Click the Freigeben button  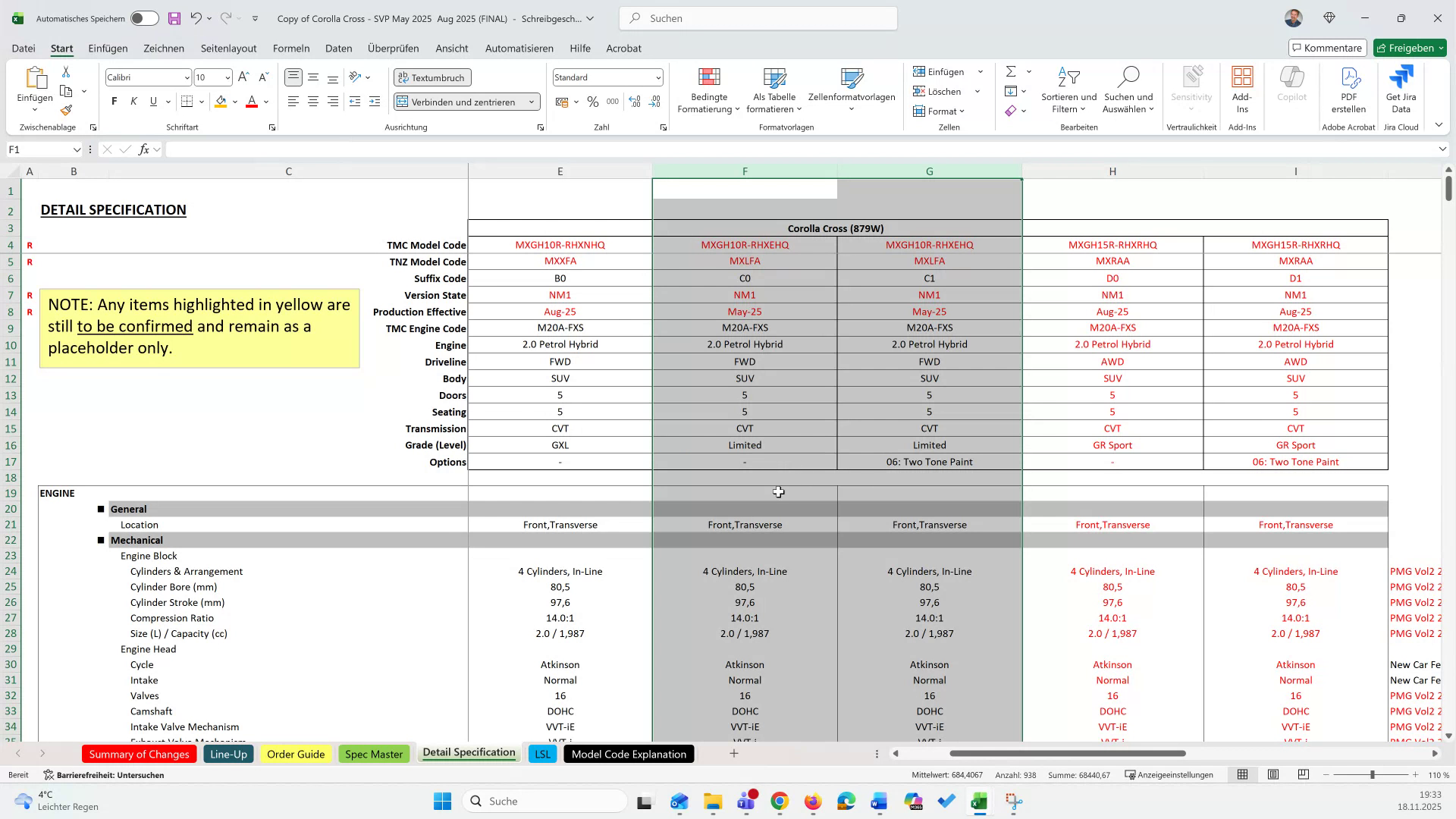click(x=1409, y=47)
